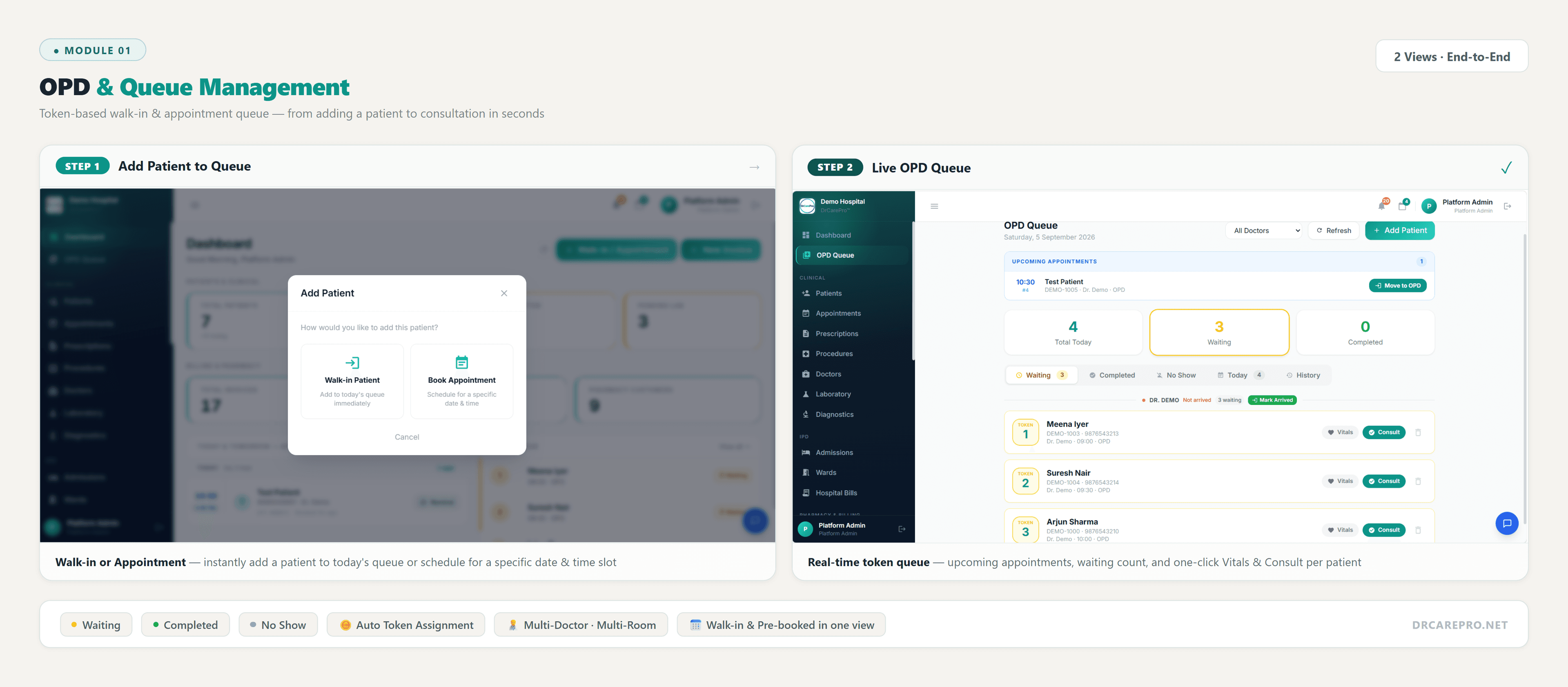Click Consult for Arjun Sharma
The width and height of the screenshot is (1568, 687).
coord(1383,530)
